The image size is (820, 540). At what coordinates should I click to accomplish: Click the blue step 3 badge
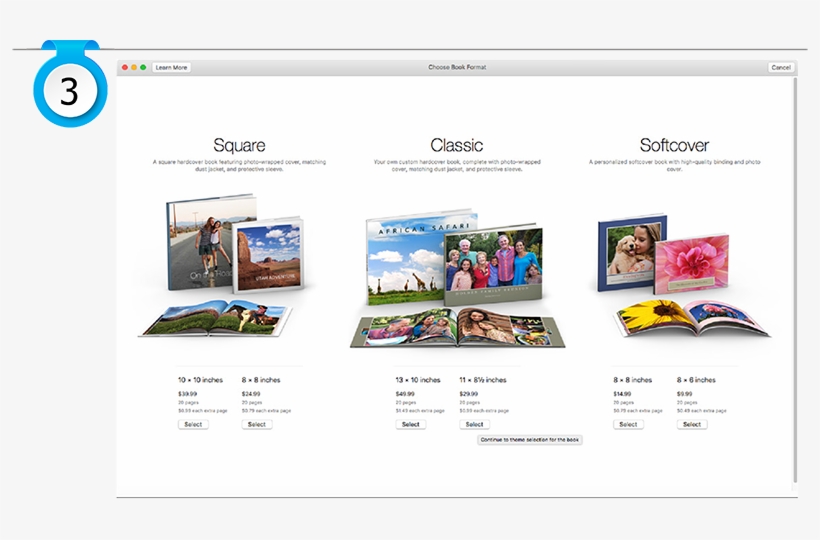68,90
